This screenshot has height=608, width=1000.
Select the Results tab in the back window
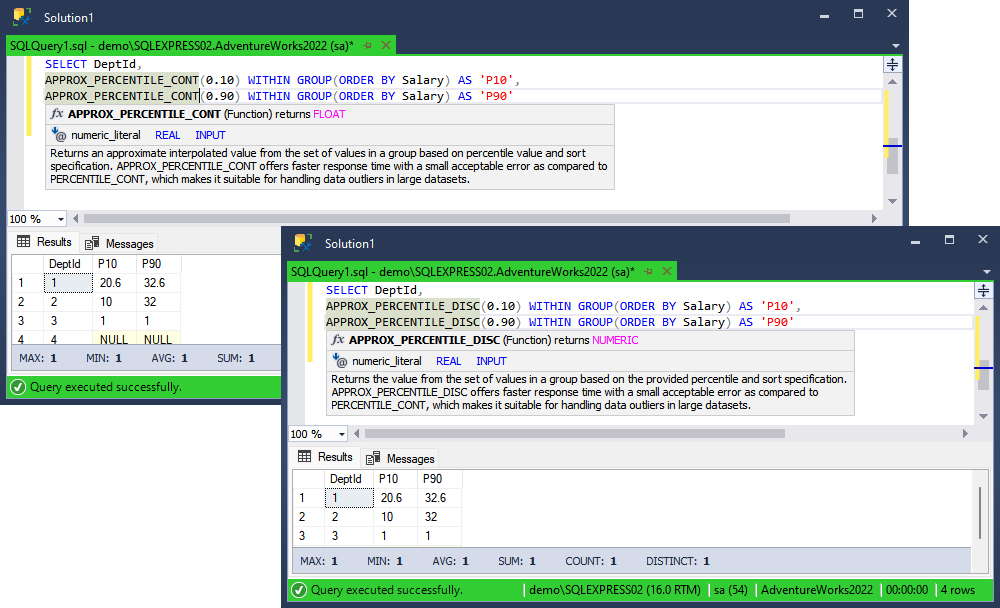click(x=45, y=242)
